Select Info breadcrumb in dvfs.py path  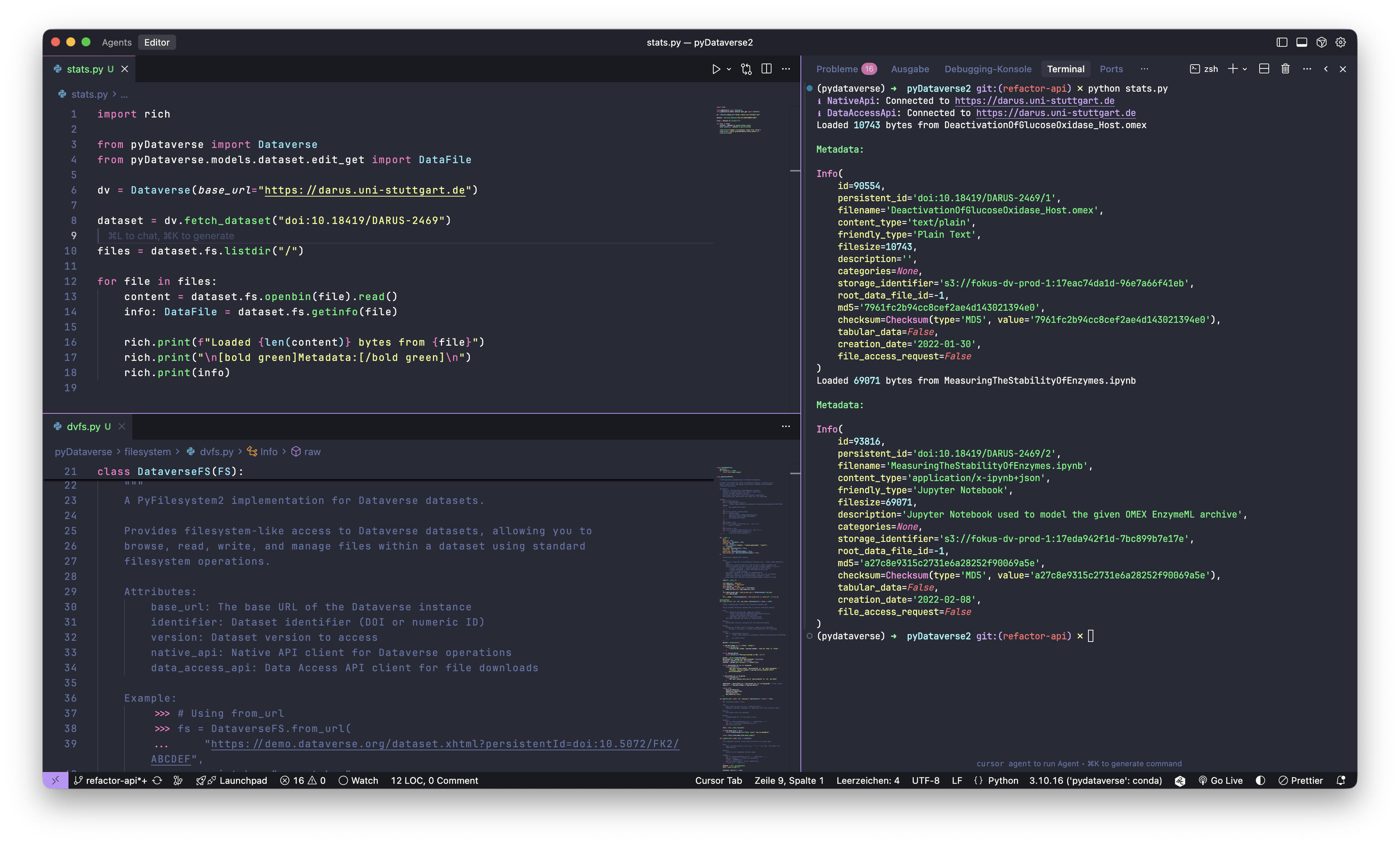pos(268,451)
